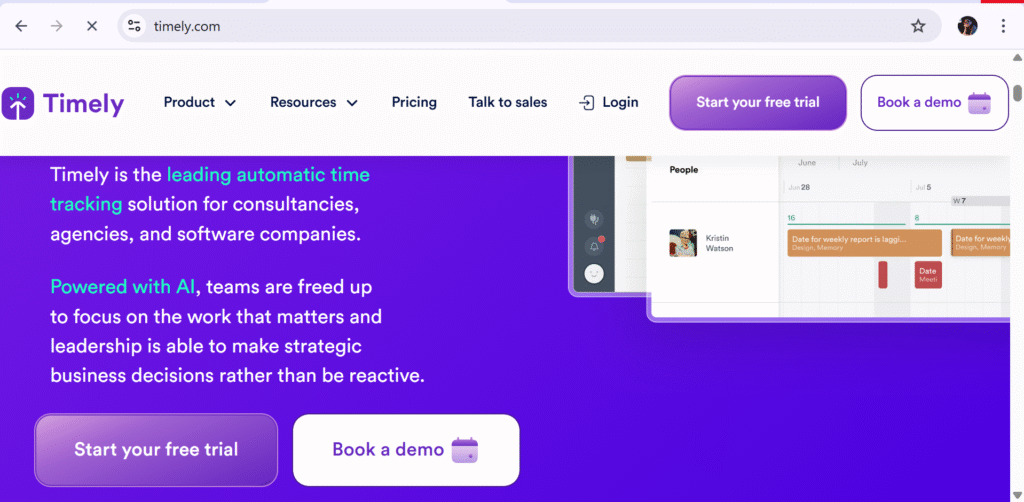Click the vertical scrollbar thumb
Screen dimensions: 1024x502
(x=1017, y=93)
